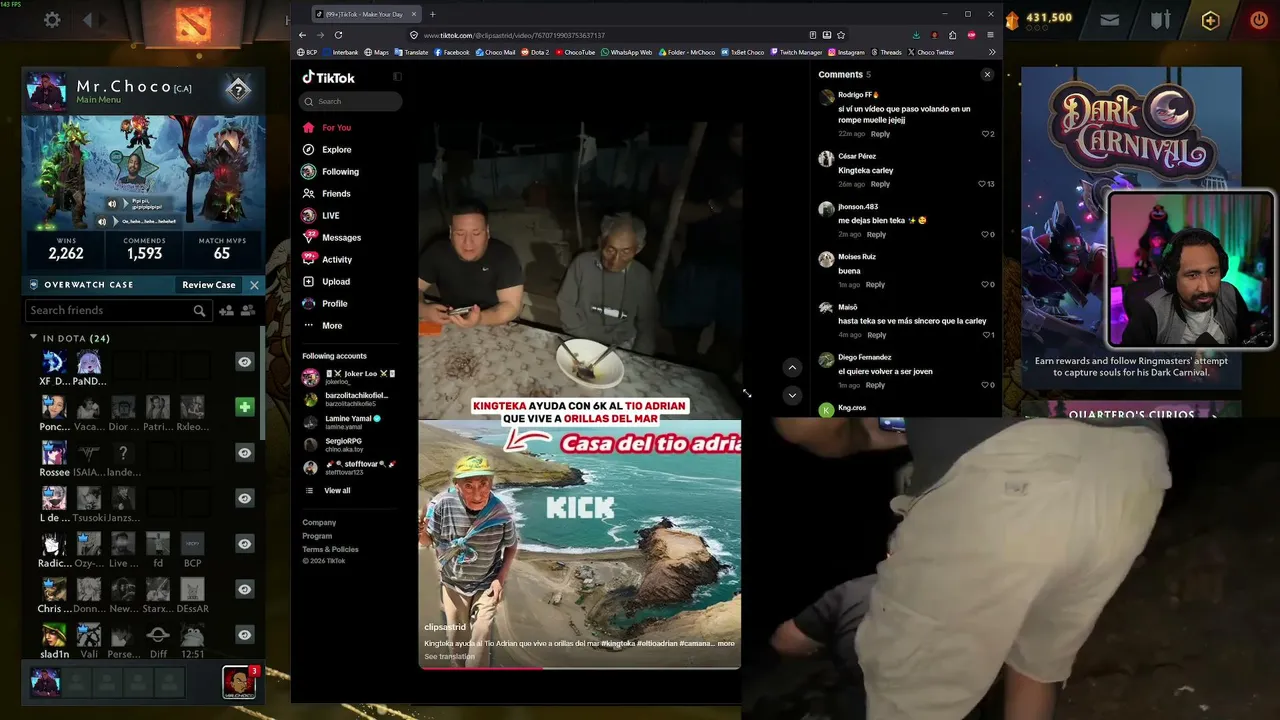
Task: Open TikTok Following feed
Action: [x=340, y=172]
